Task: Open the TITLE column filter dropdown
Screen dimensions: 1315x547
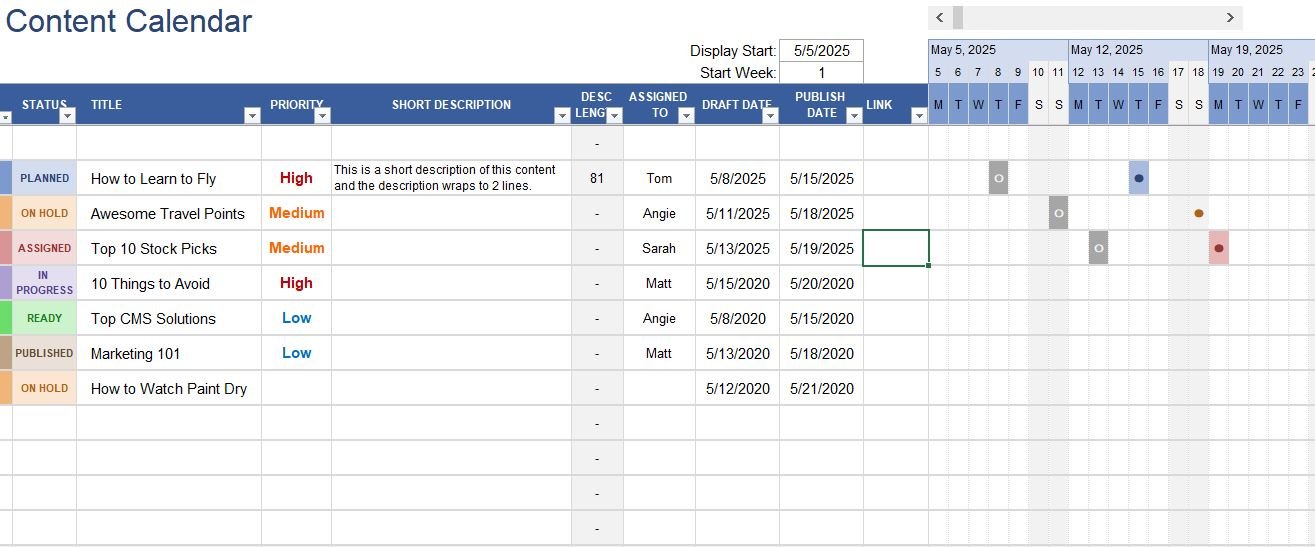Action: pos(251,116)
